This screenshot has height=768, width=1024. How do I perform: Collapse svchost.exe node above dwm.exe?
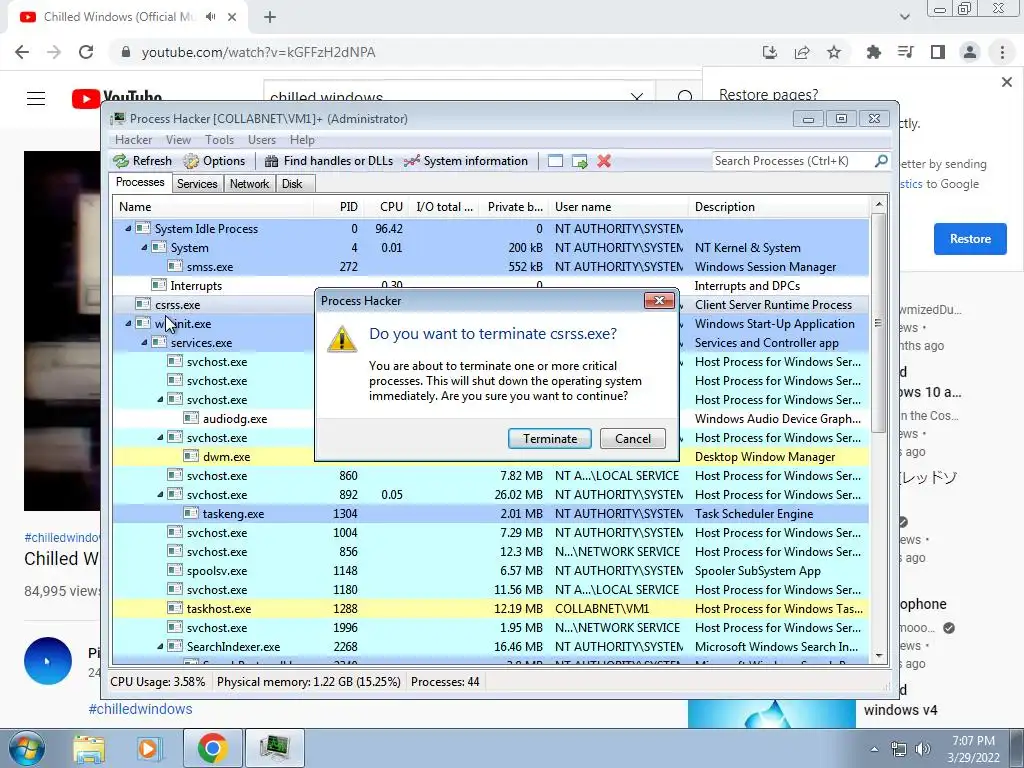click(x=160, y=437)
